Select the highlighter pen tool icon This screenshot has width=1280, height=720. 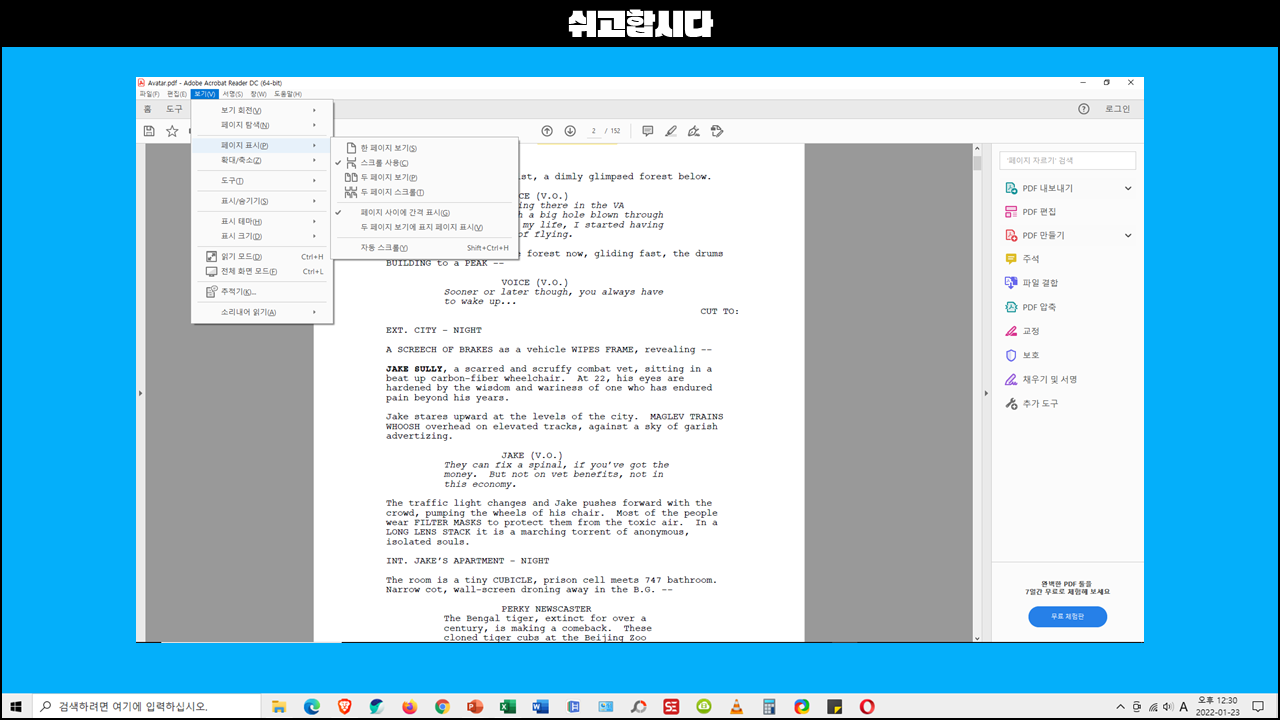(671, 131)
